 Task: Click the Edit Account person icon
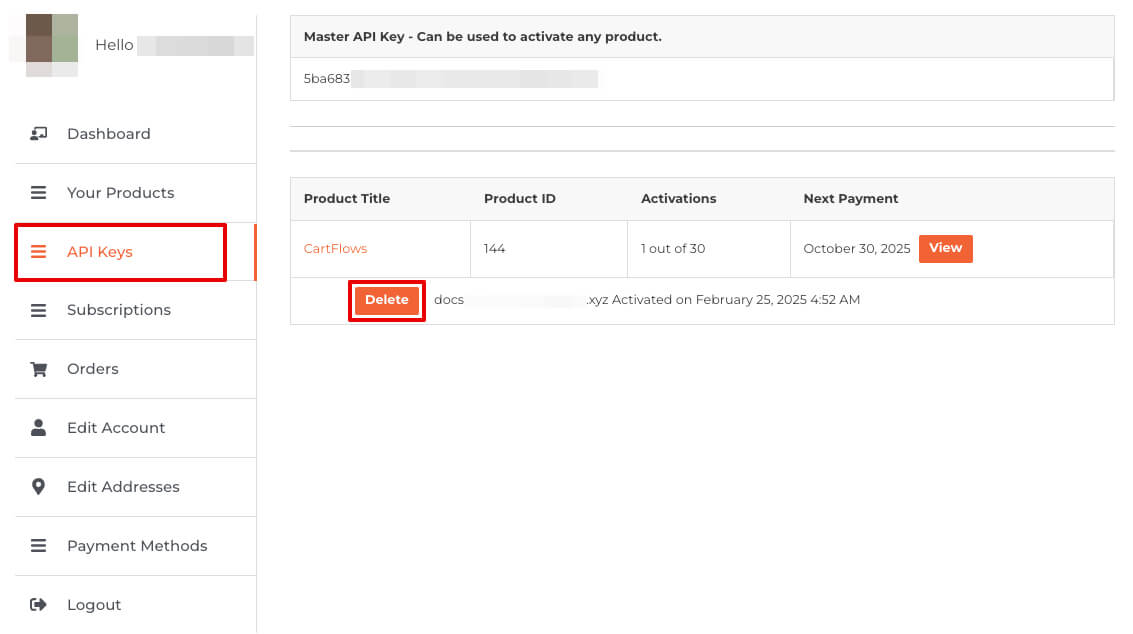39,428
